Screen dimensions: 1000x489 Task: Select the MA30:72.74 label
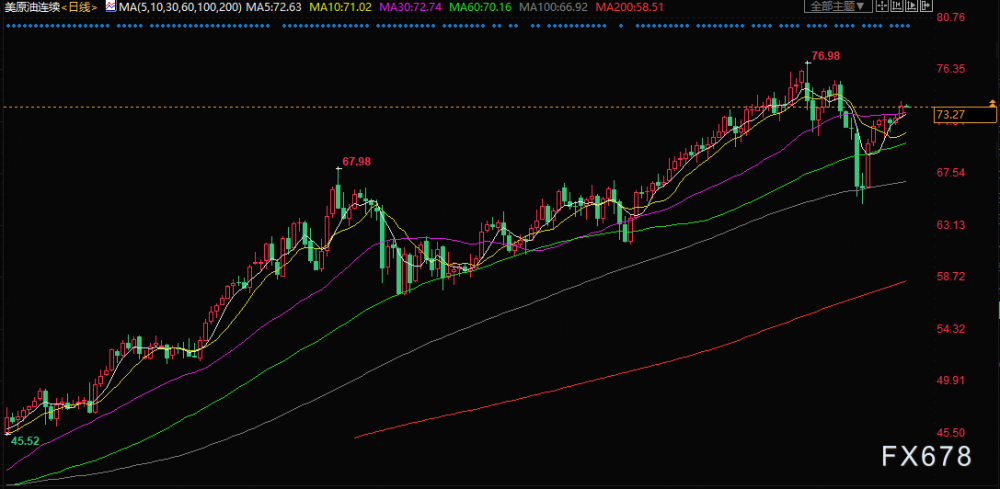(x=411, y=8)
